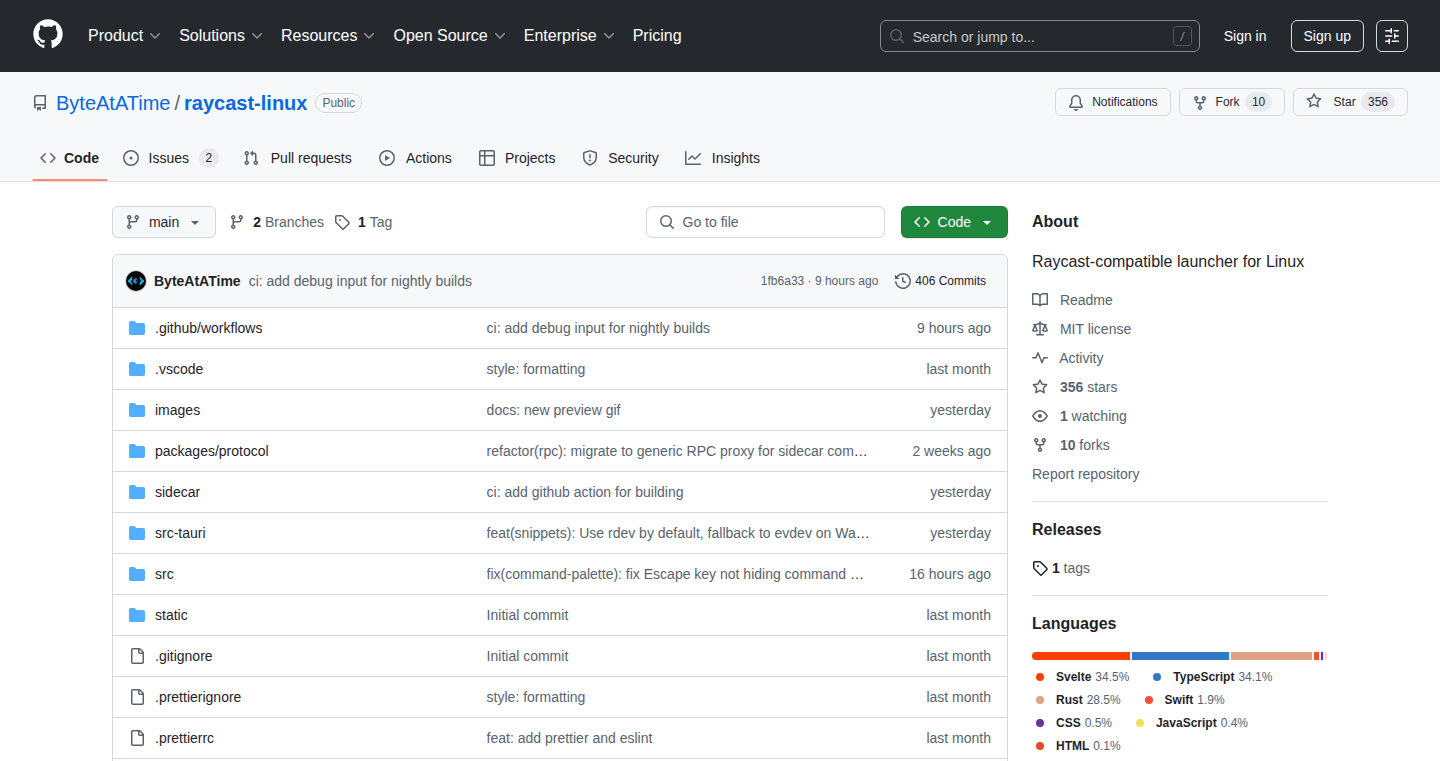
Task: Click the static folder icon
Action: 137,615
